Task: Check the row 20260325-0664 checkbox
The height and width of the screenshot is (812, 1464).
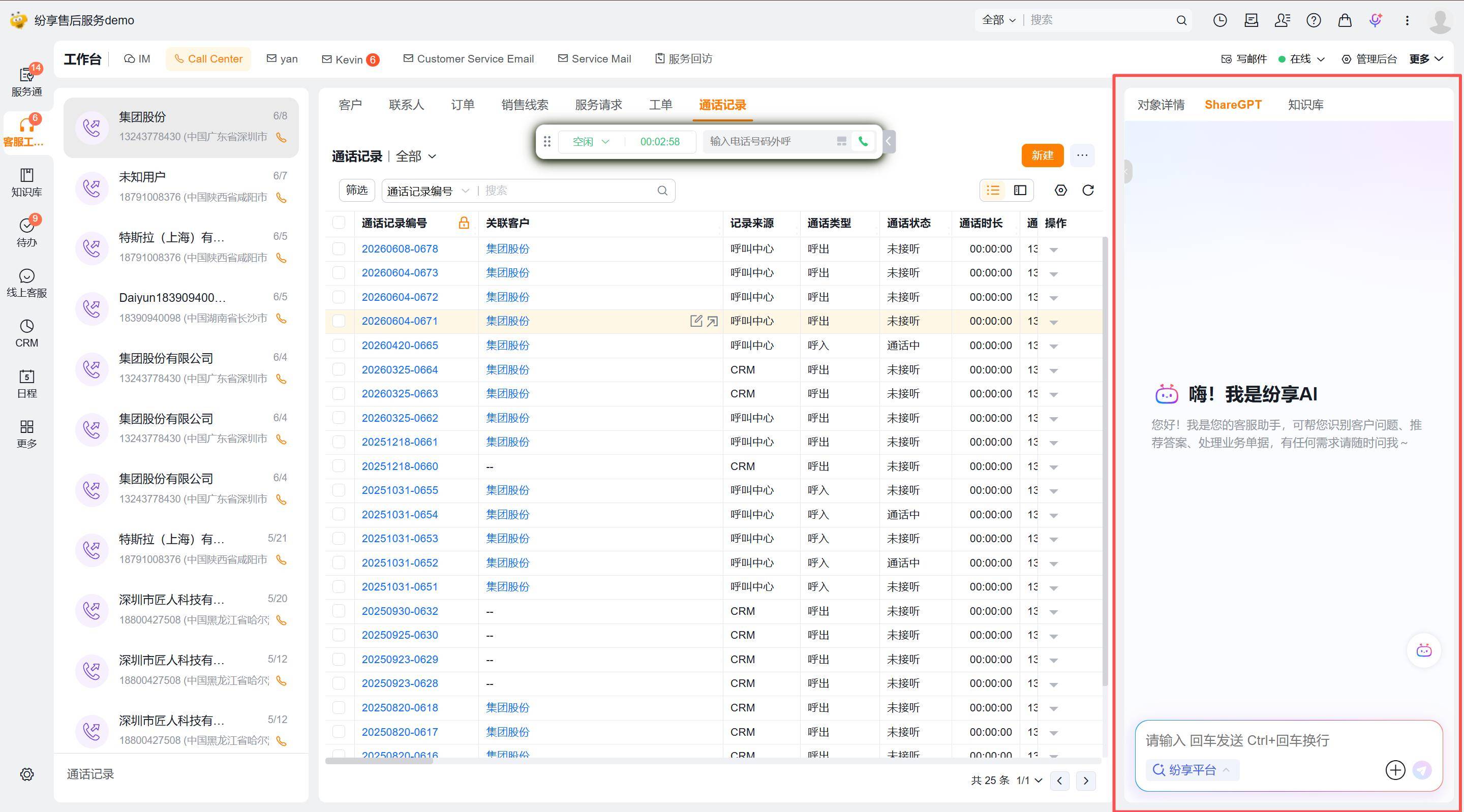Action: pyautogui.click(x=339, y=369)
